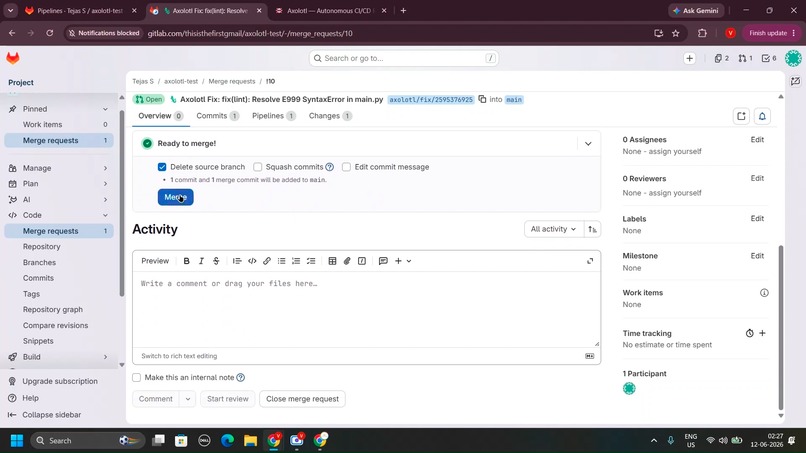This screenshot has height=453, width=806.
Task: Show Work items info icon
Action: coord(764,293)
